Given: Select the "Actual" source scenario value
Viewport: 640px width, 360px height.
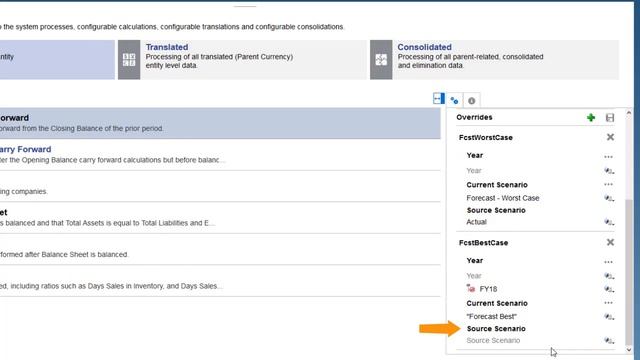Looking at the screenshot, I should (x=476, y=222).
